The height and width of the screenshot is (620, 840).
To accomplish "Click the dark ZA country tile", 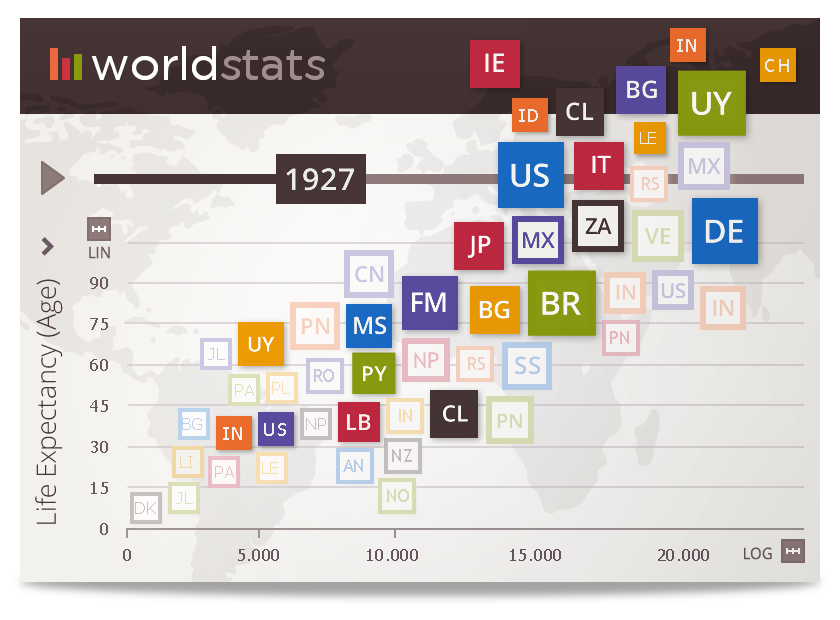I will click(598, 226).
